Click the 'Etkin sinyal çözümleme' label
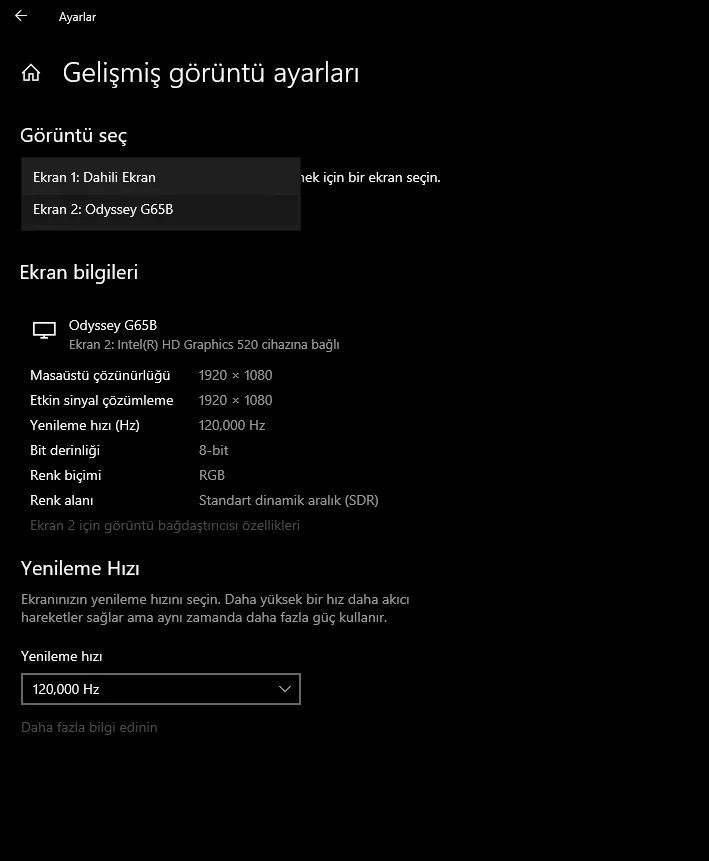Screen dimensions: 709x861 [102, 400]
